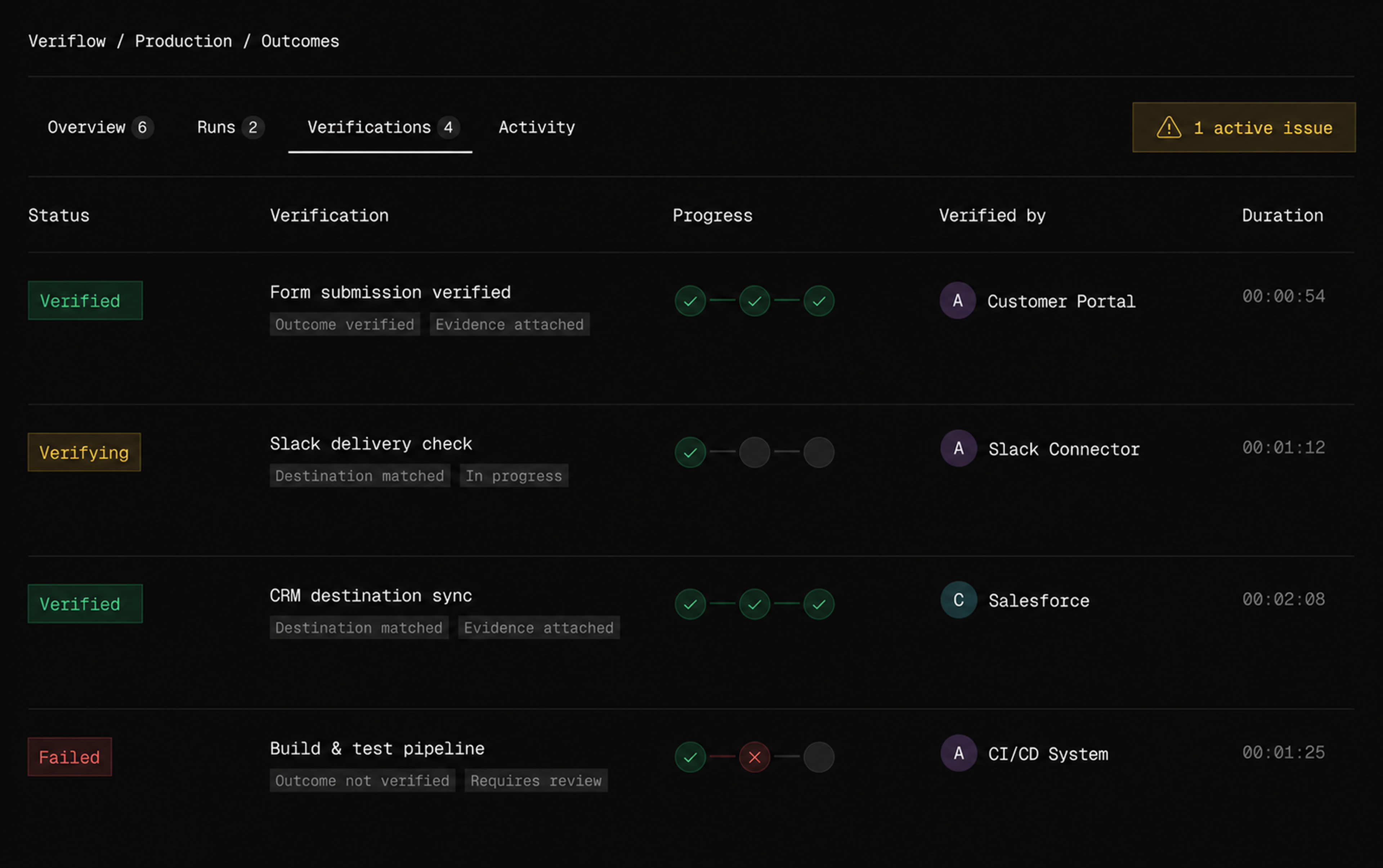Click the Requires review tag
Image resolution: width=1383 pixels, height=868 pixels.
click(536, 781)
